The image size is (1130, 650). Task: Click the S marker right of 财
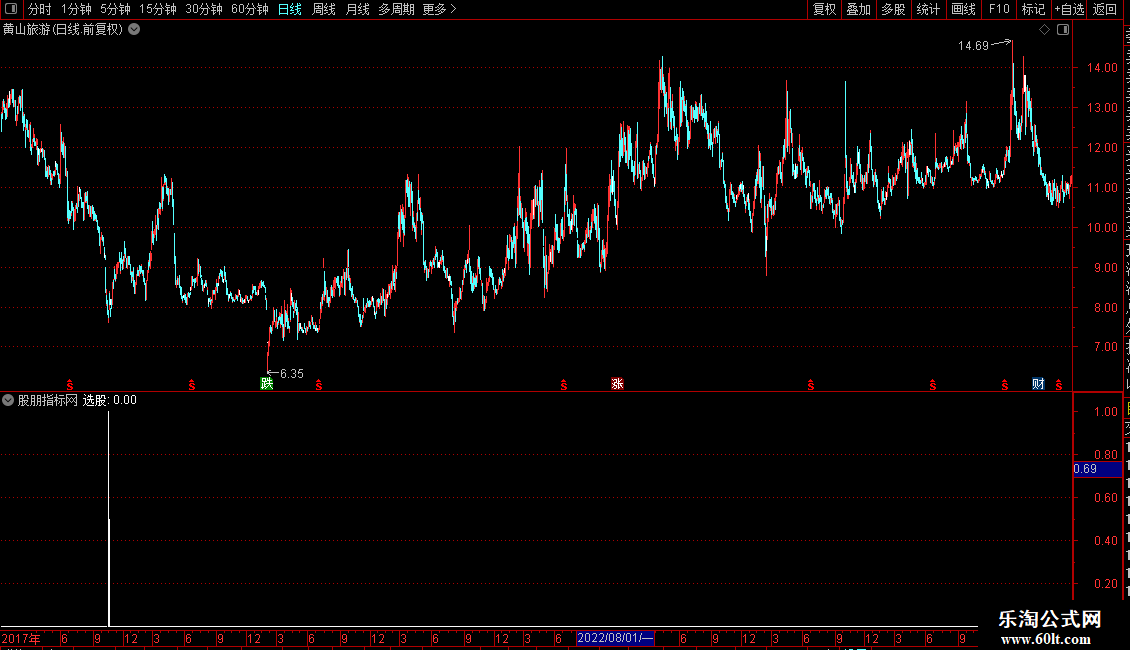pos(1059,386)
